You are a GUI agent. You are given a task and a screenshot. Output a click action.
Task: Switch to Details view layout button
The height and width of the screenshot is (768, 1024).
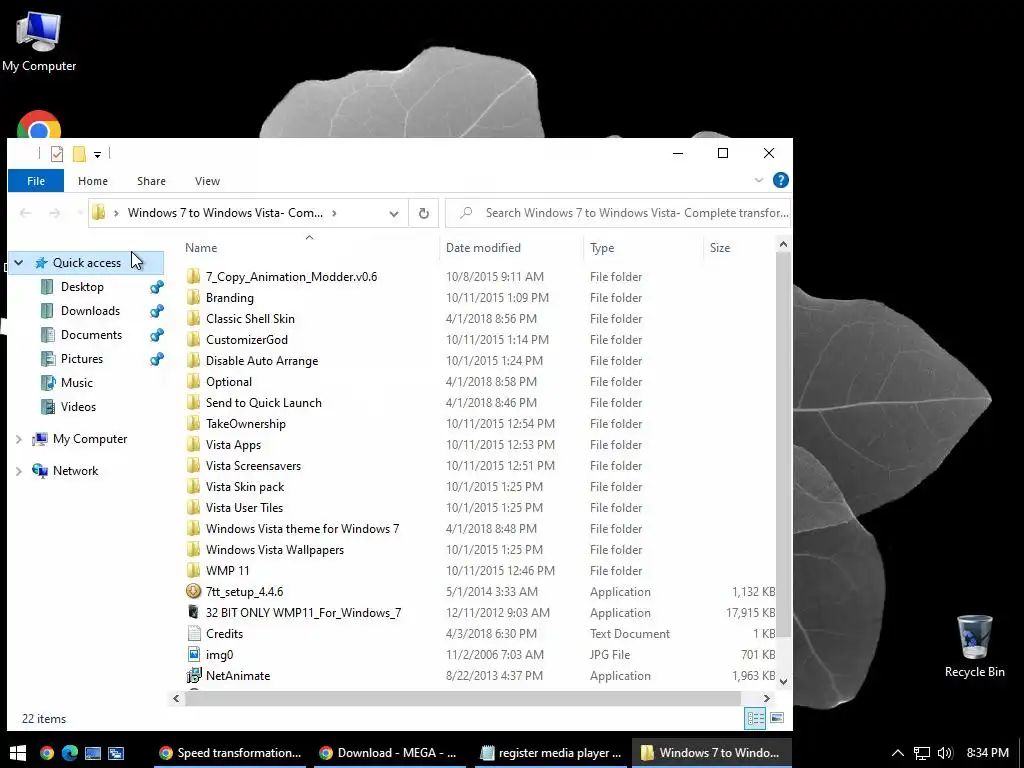(x=756, y=718)
